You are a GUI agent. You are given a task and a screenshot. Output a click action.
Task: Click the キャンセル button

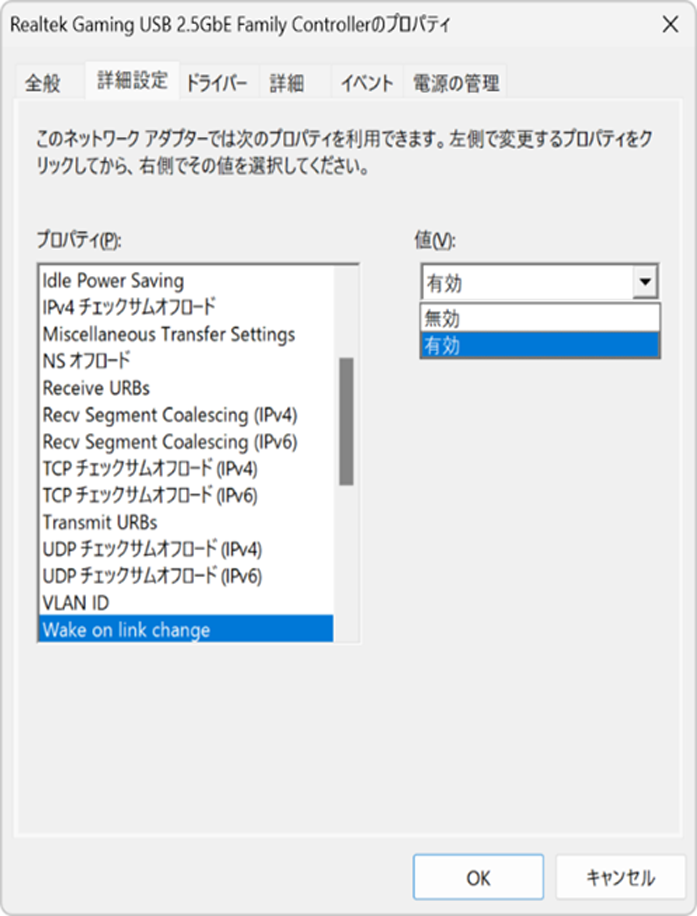[620, 877]
